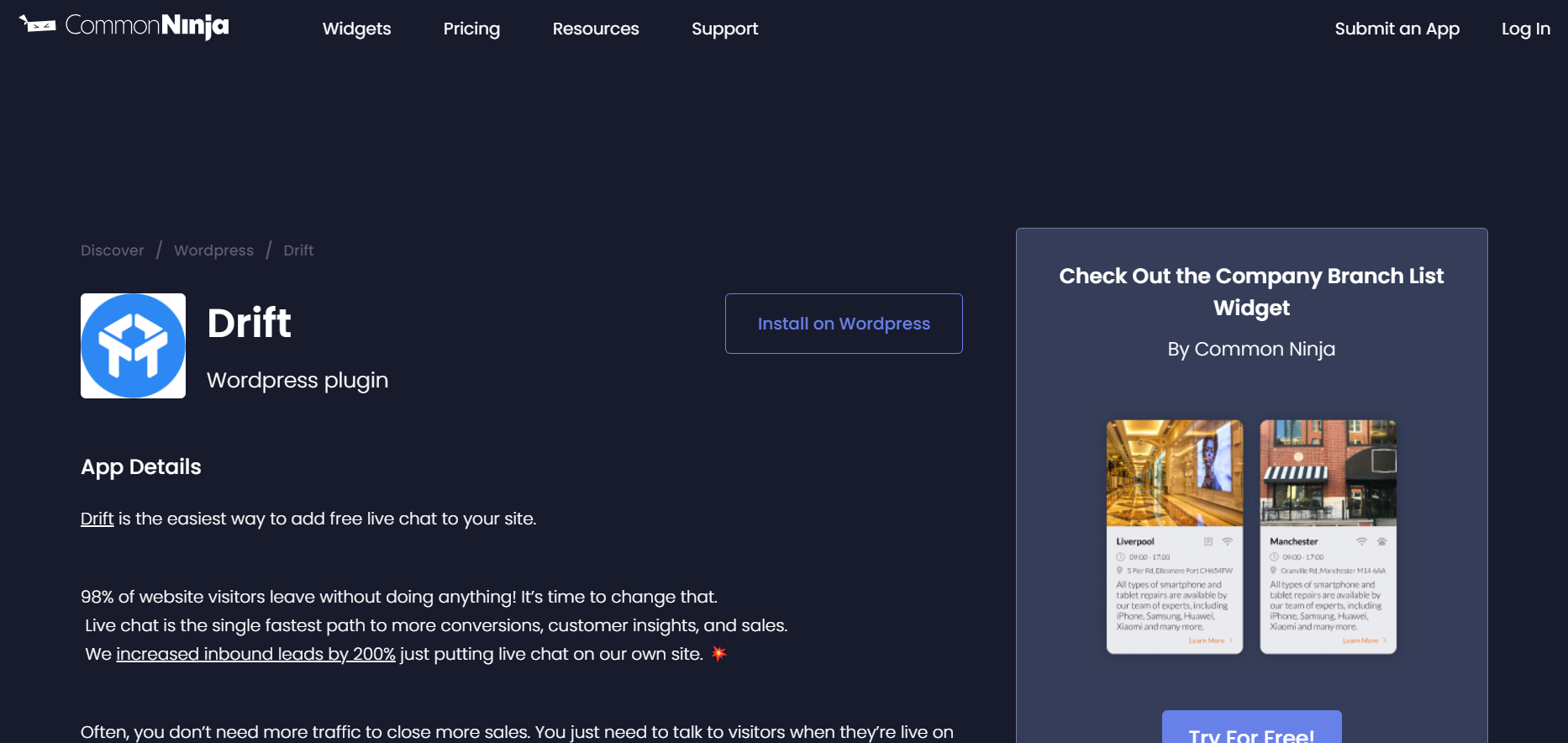This screenshot has width=1568, height=743.
Task: Click the Log In link
Action: click(1525, 29)
